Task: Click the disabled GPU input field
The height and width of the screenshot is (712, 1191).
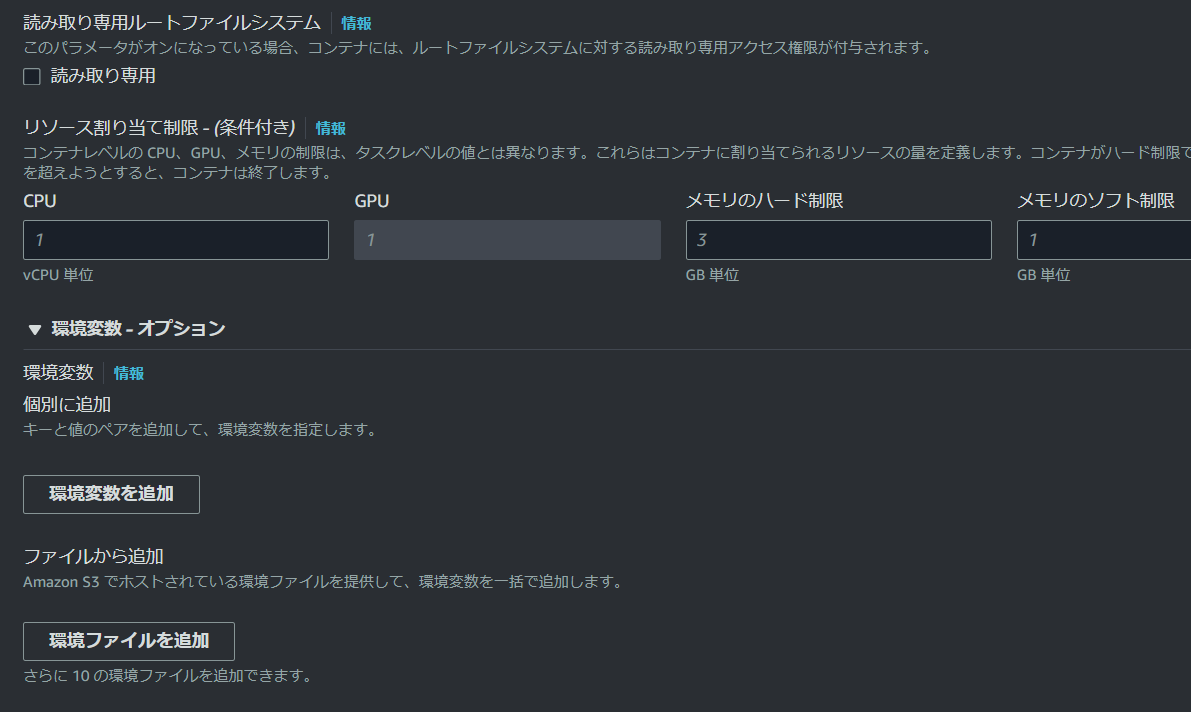Action: coord(507,239)
